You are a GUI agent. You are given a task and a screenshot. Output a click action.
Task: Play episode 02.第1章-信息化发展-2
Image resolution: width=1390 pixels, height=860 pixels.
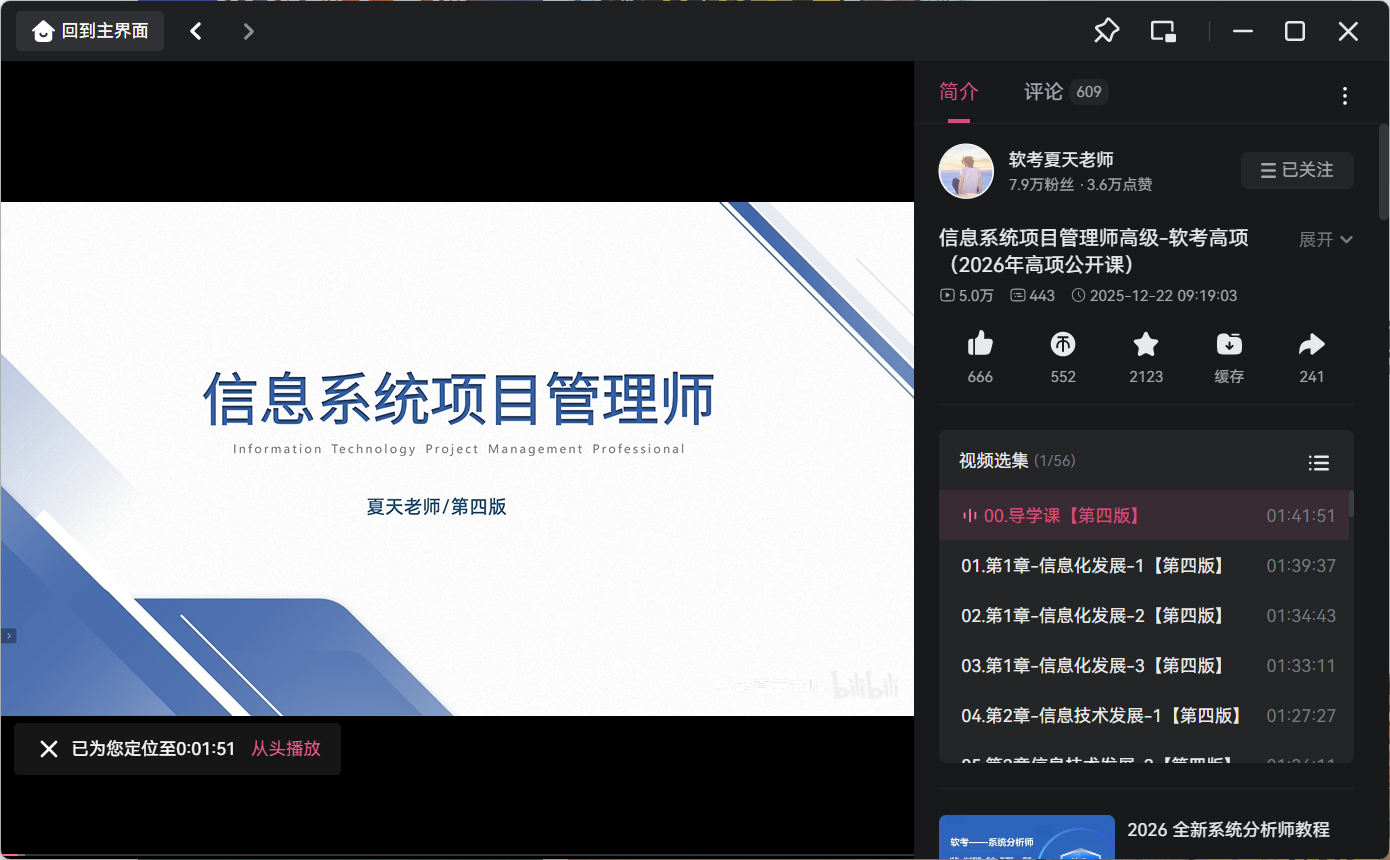tap(1144, 616)
